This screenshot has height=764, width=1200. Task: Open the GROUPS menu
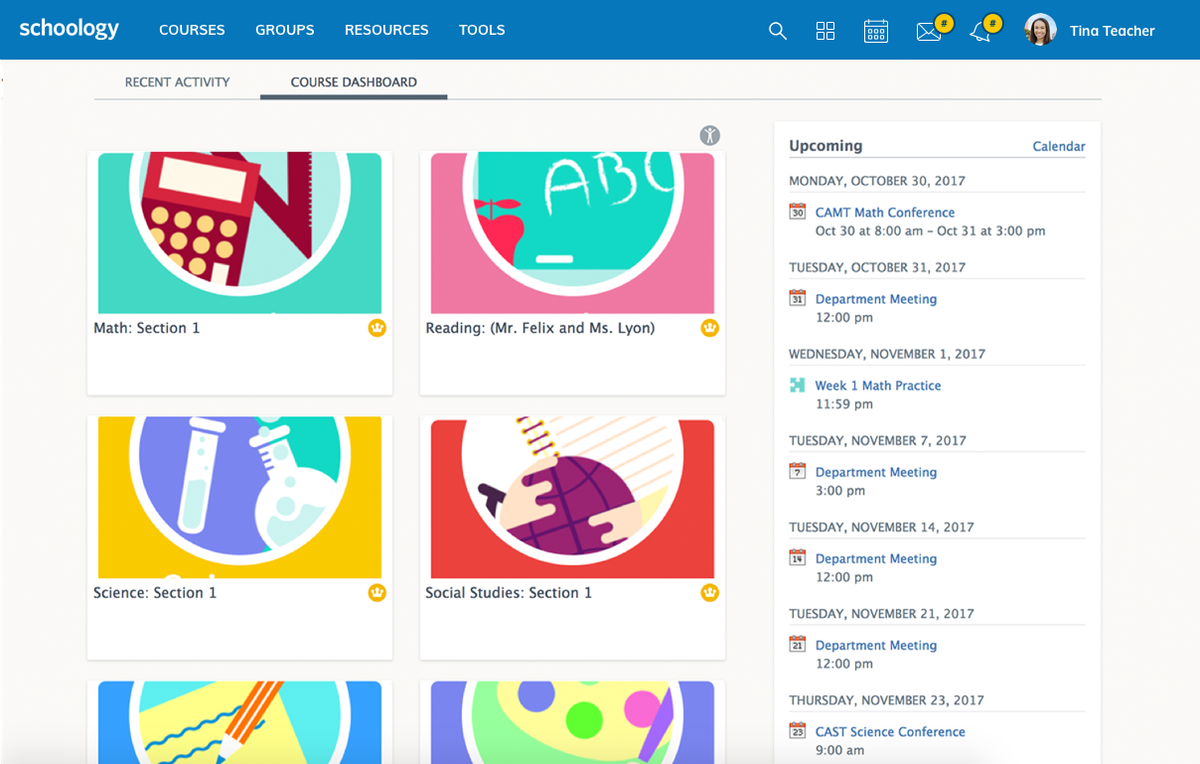coord(285,30)
